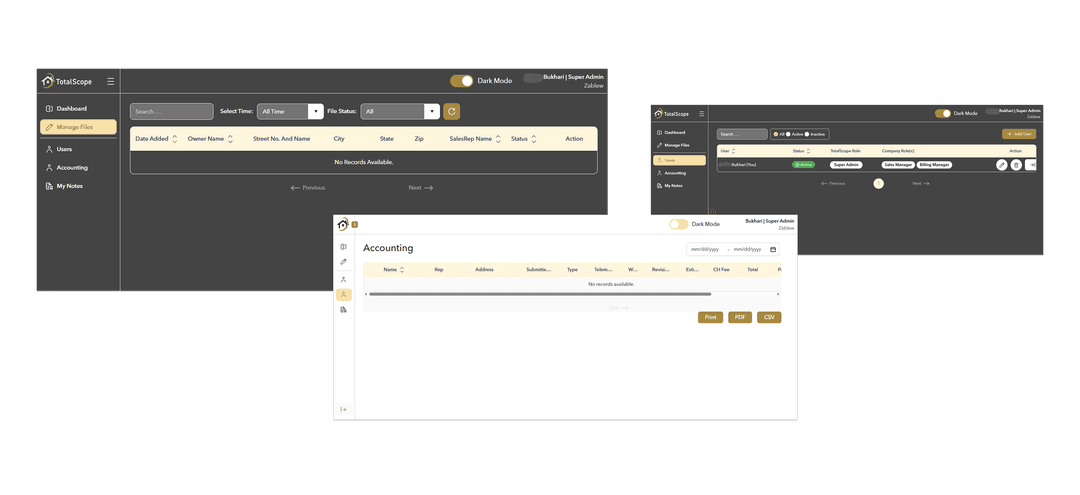Click the logout icon at the sidebar bottom

343,410
